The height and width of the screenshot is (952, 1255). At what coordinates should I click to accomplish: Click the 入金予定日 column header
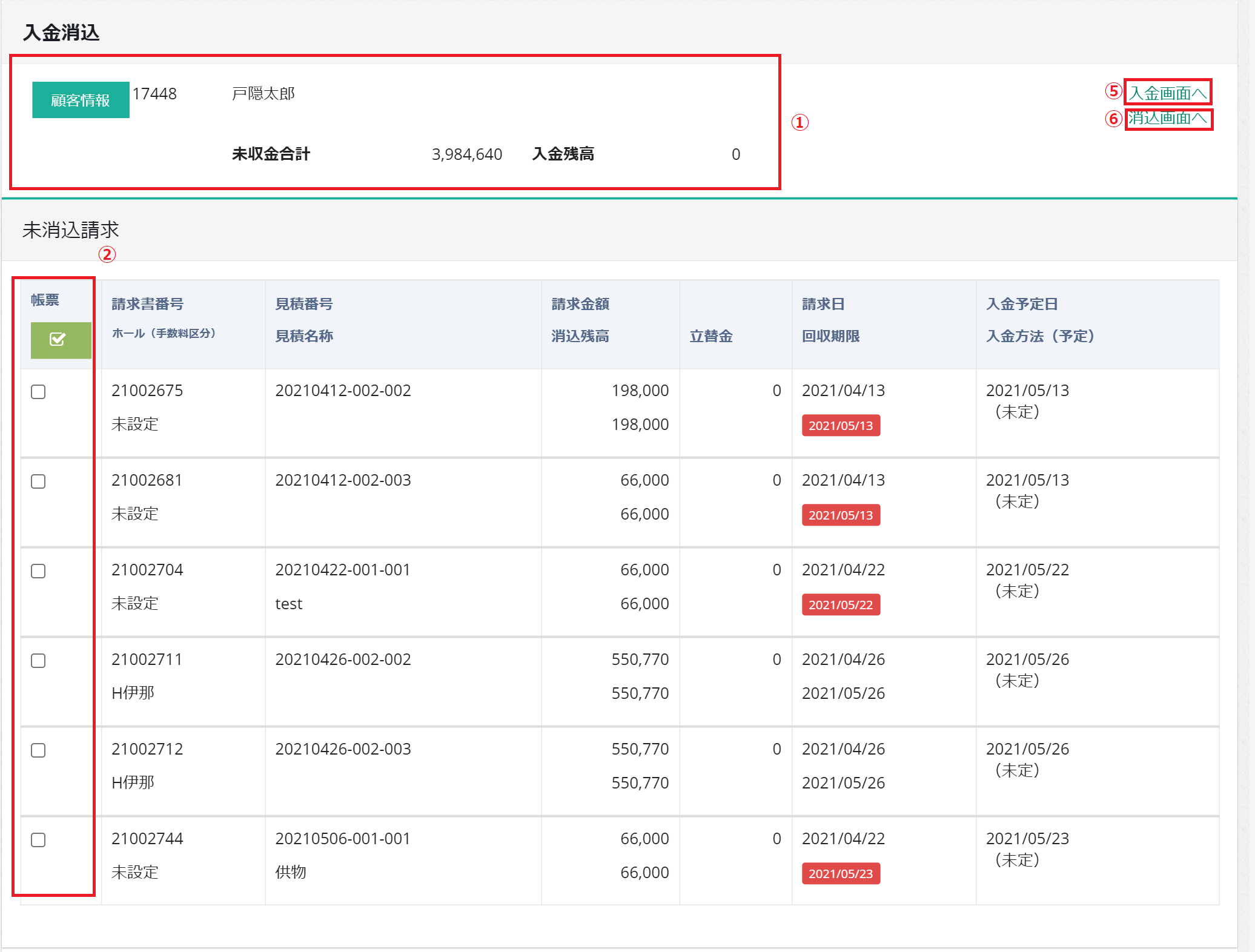coord(1021,304)
